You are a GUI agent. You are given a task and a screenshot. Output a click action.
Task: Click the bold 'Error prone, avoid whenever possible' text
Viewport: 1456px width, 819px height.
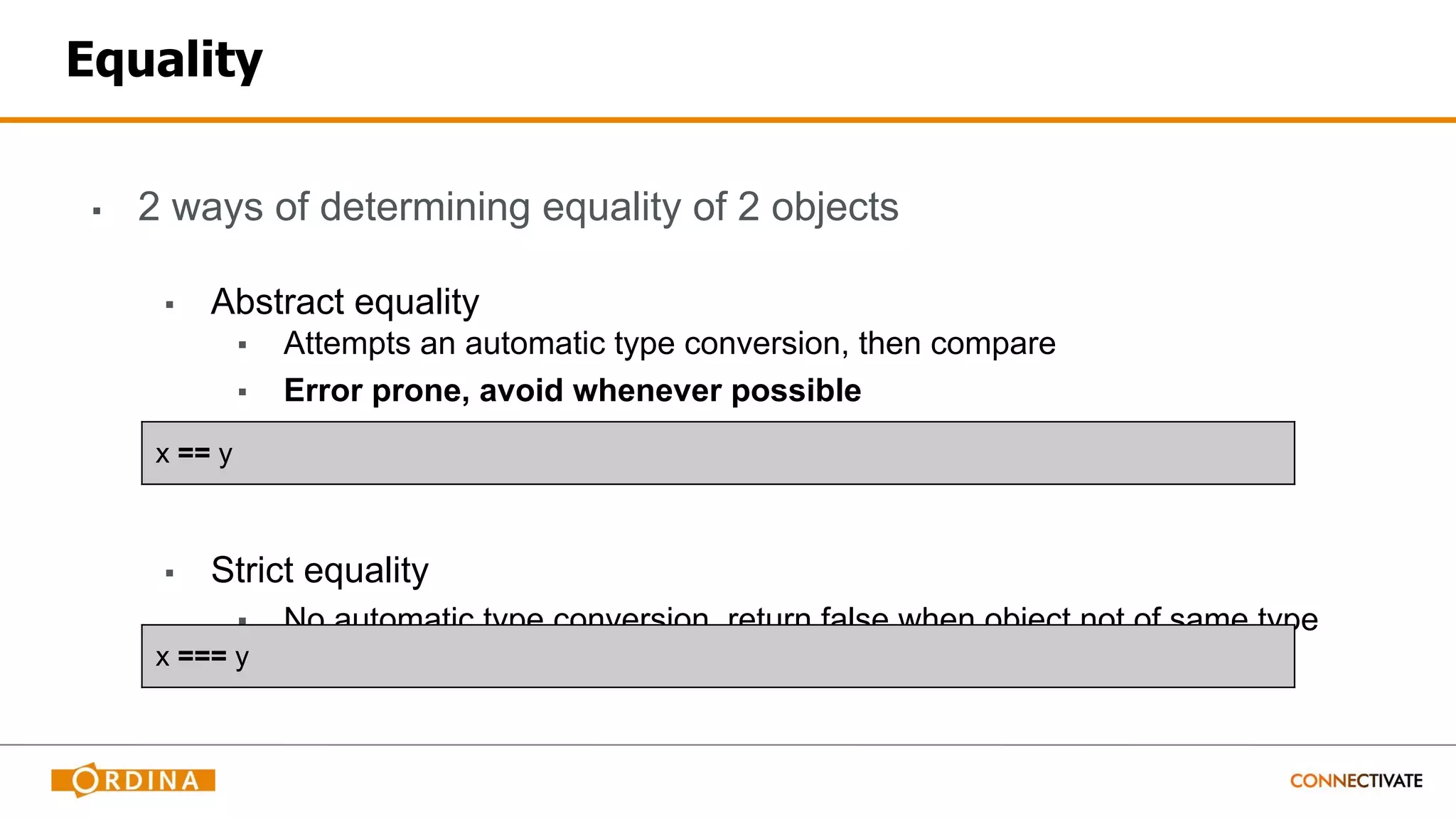coord(572,391)
